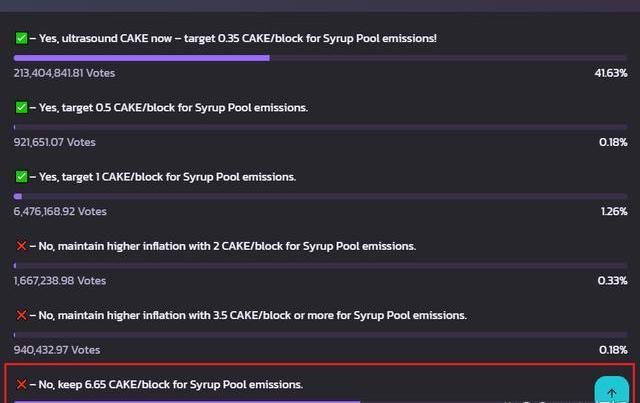The height and width of the screenshot is (403, 640).
Task: Click green checkmark icon beside the 0.35 CAKE/block option
Action: tap(21, 38)
